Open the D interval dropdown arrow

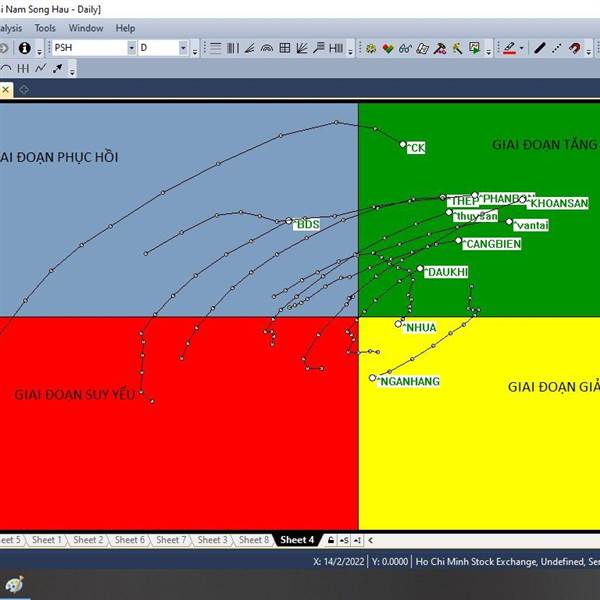tap(183, 48)
